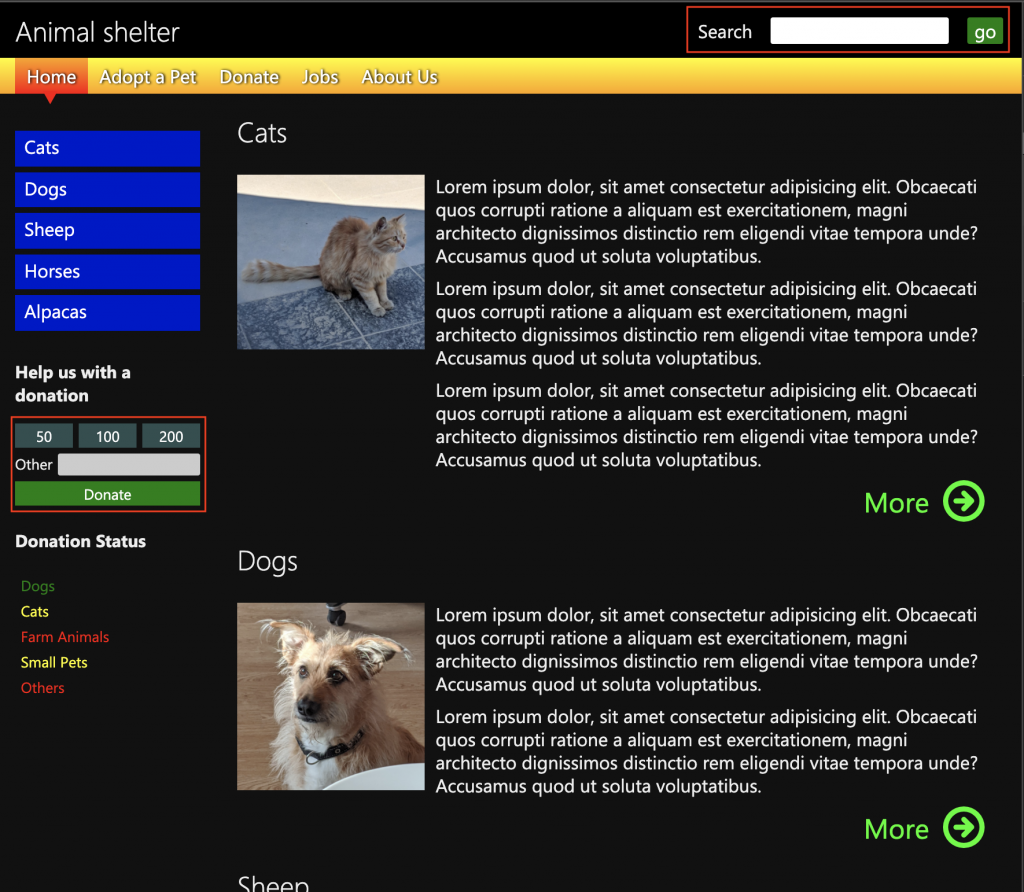This screenshot has height=892, width=1024.
Task: Select Cats in the blue sidebar
Action: (108, 148)
